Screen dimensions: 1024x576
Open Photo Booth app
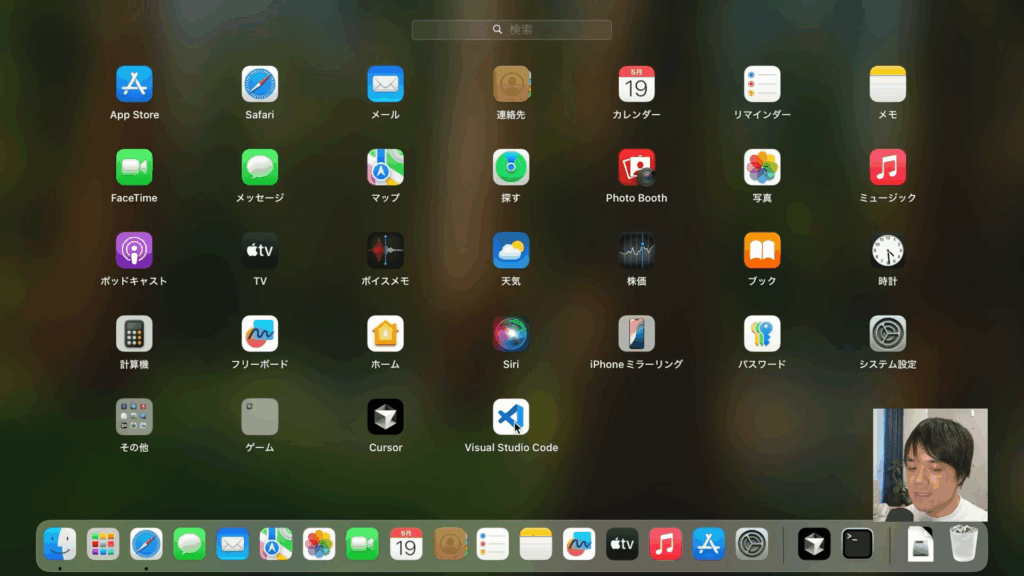636,167
